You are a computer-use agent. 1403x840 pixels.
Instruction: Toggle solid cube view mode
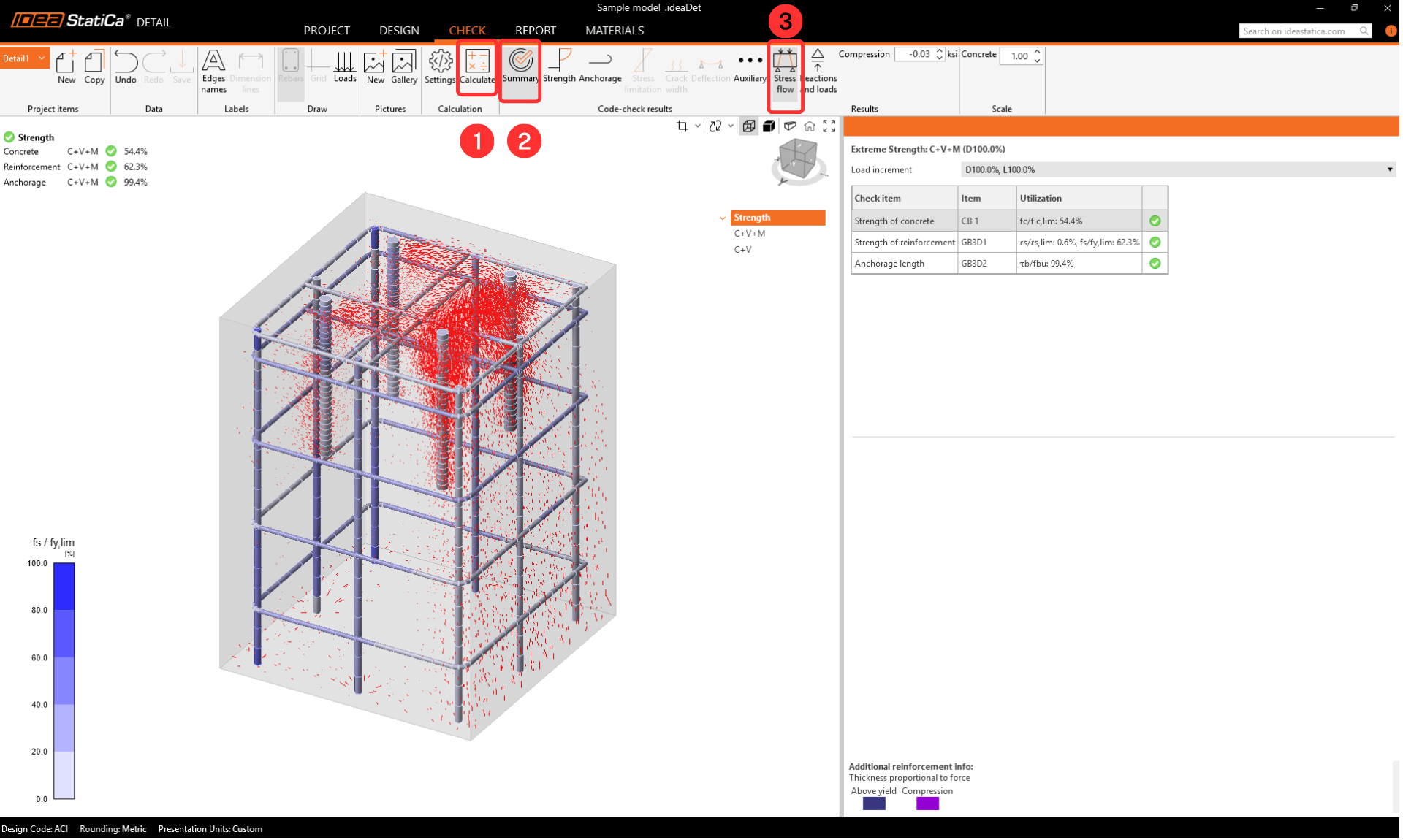(769, 126)
